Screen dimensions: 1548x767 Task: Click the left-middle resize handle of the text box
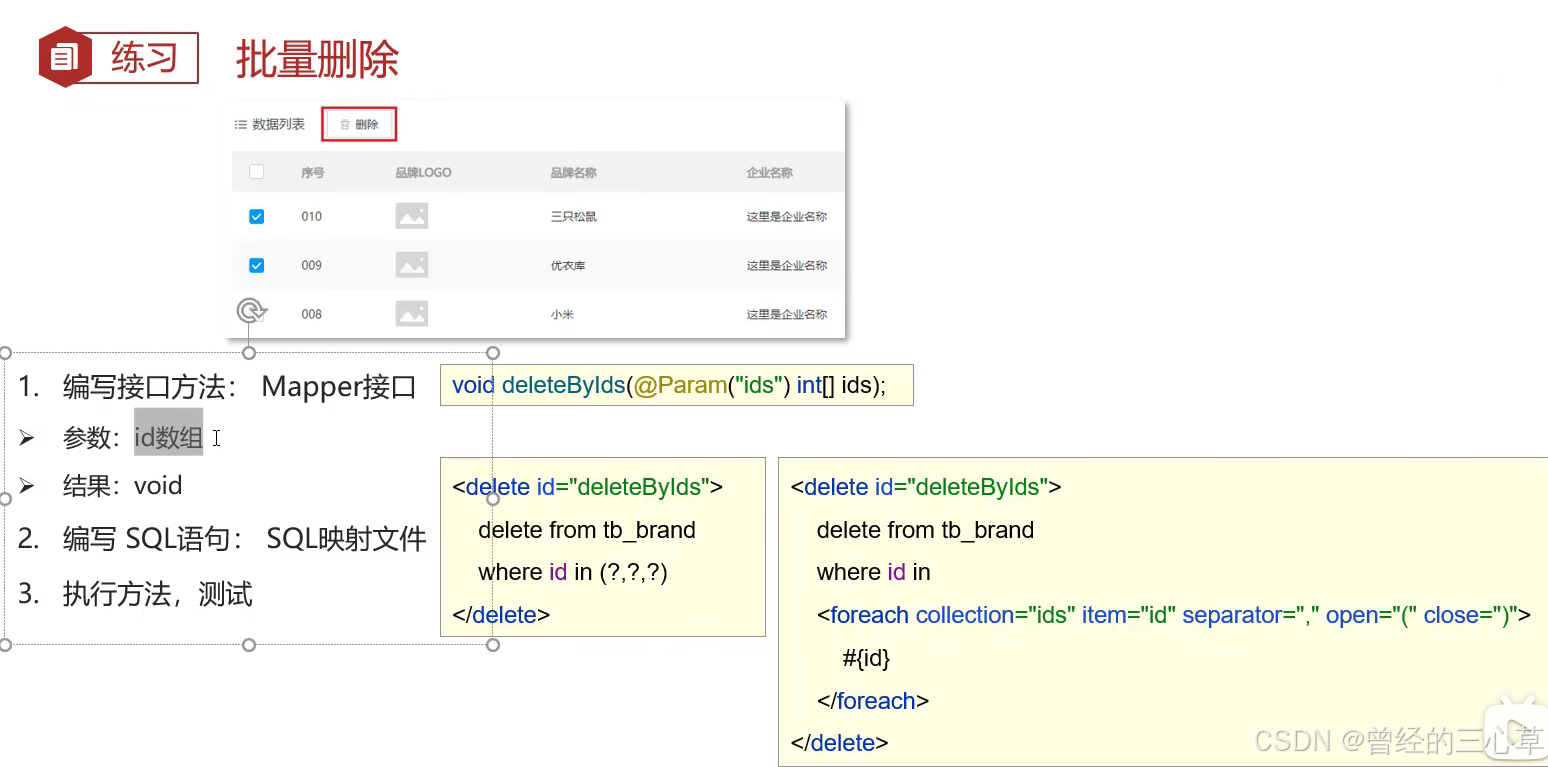(x=5, y=498)
